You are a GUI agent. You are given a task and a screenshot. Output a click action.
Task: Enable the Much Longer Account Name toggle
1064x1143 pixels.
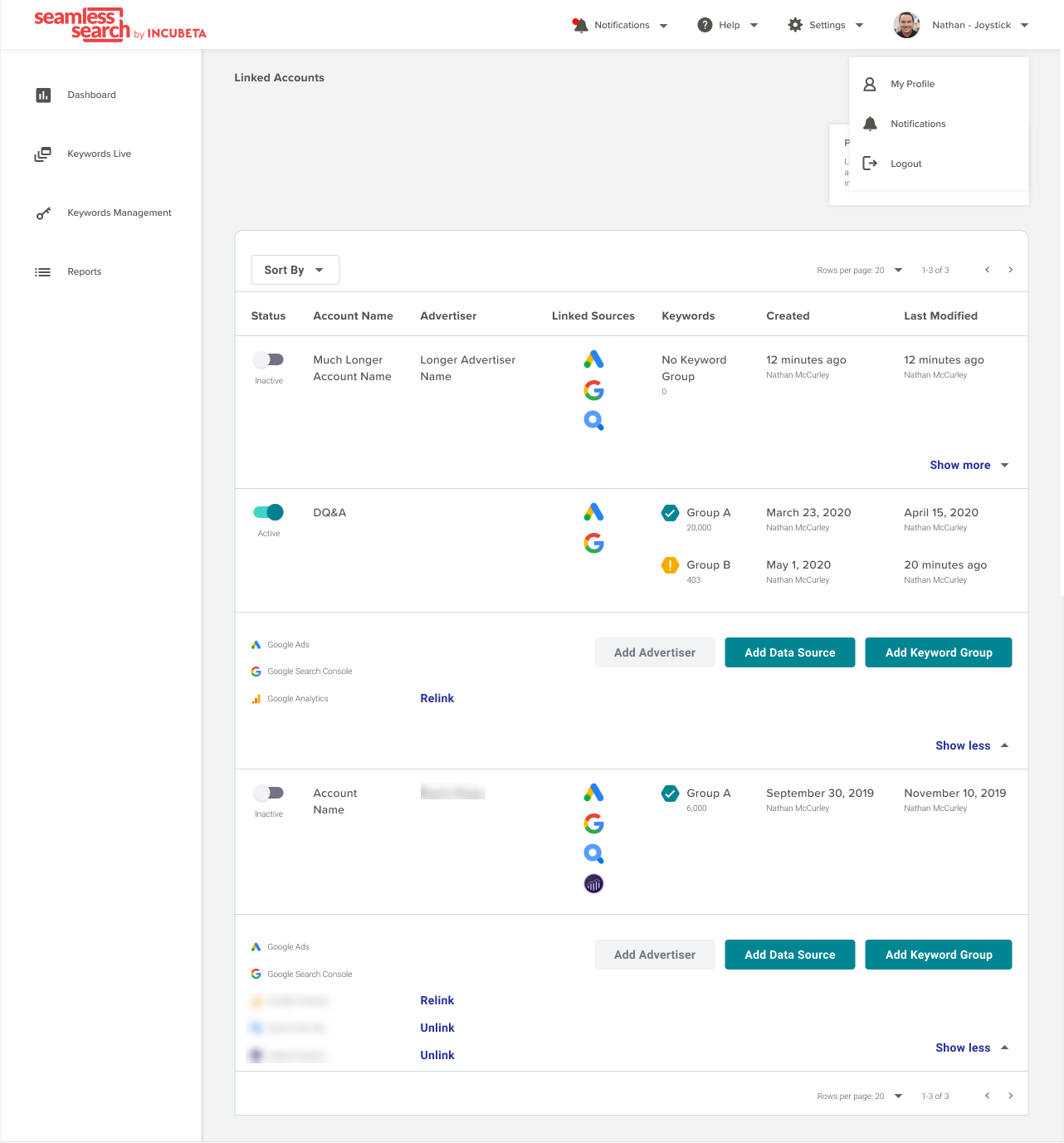pos(269,359)
